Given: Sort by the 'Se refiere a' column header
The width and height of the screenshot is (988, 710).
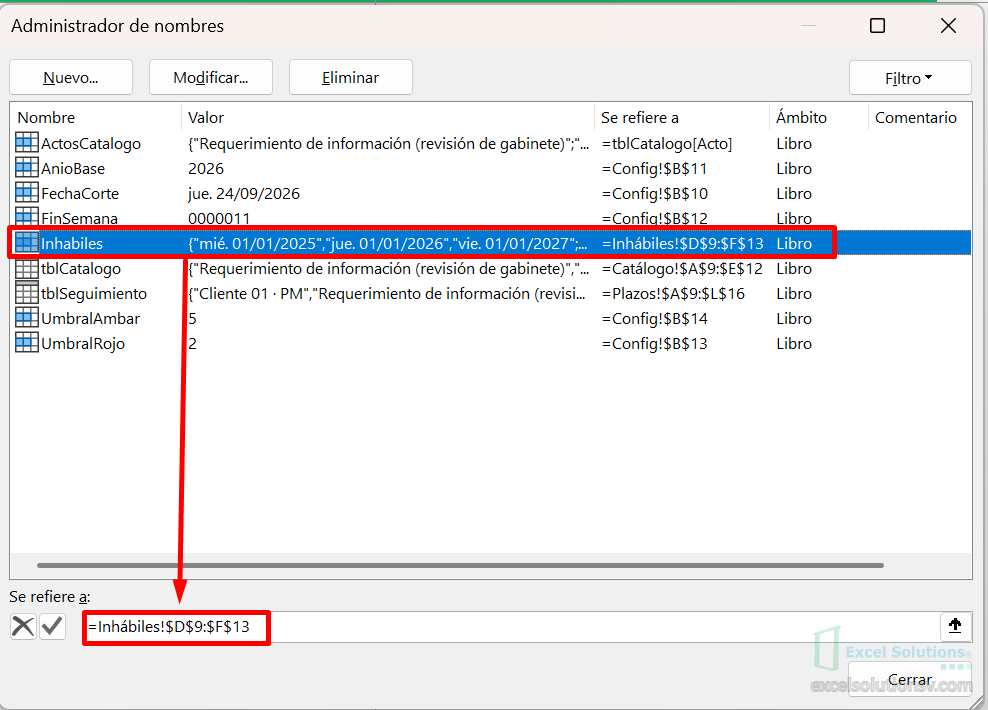Looking at the screenshot, I should 682,117.
